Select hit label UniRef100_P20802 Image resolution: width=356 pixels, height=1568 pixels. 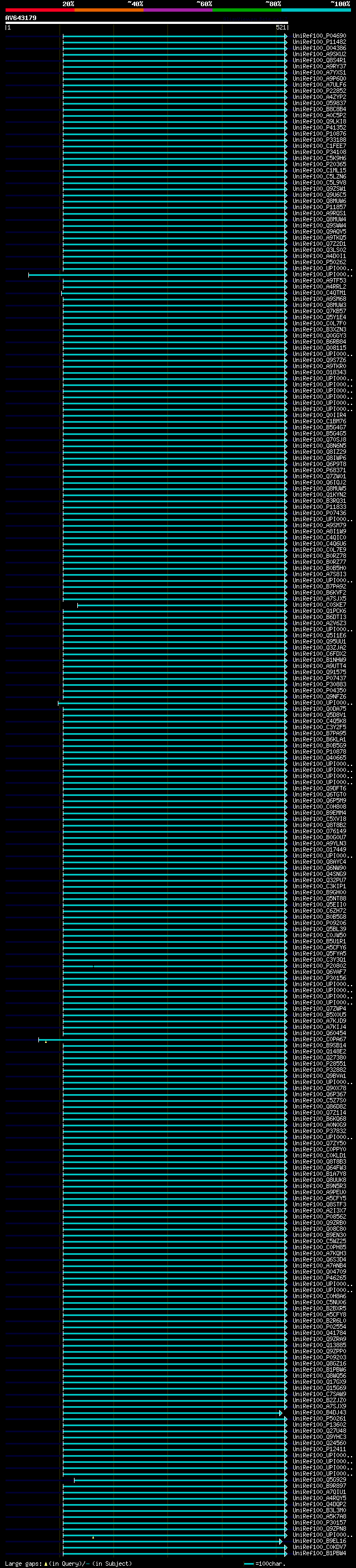coord(319,966)
